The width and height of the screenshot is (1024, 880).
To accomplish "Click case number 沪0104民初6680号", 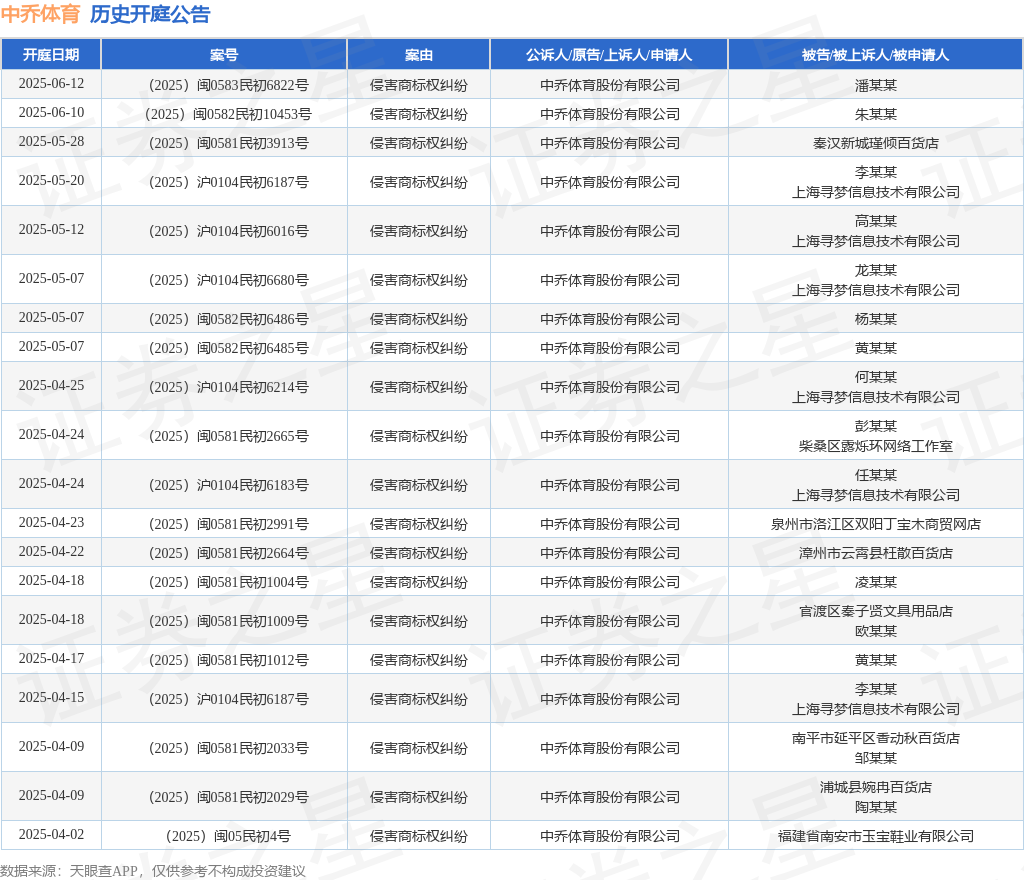I will [x=229, y=280].
